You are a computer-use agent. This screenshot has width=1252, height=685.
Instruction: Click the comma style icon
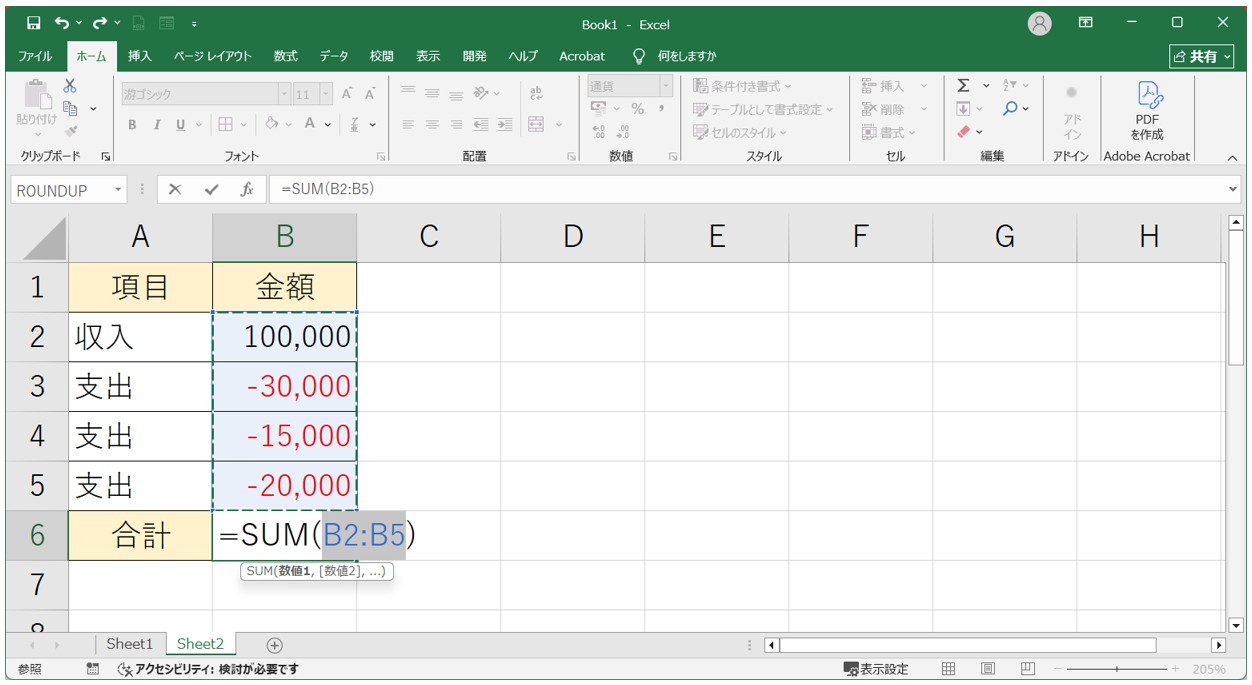point(661,109)
